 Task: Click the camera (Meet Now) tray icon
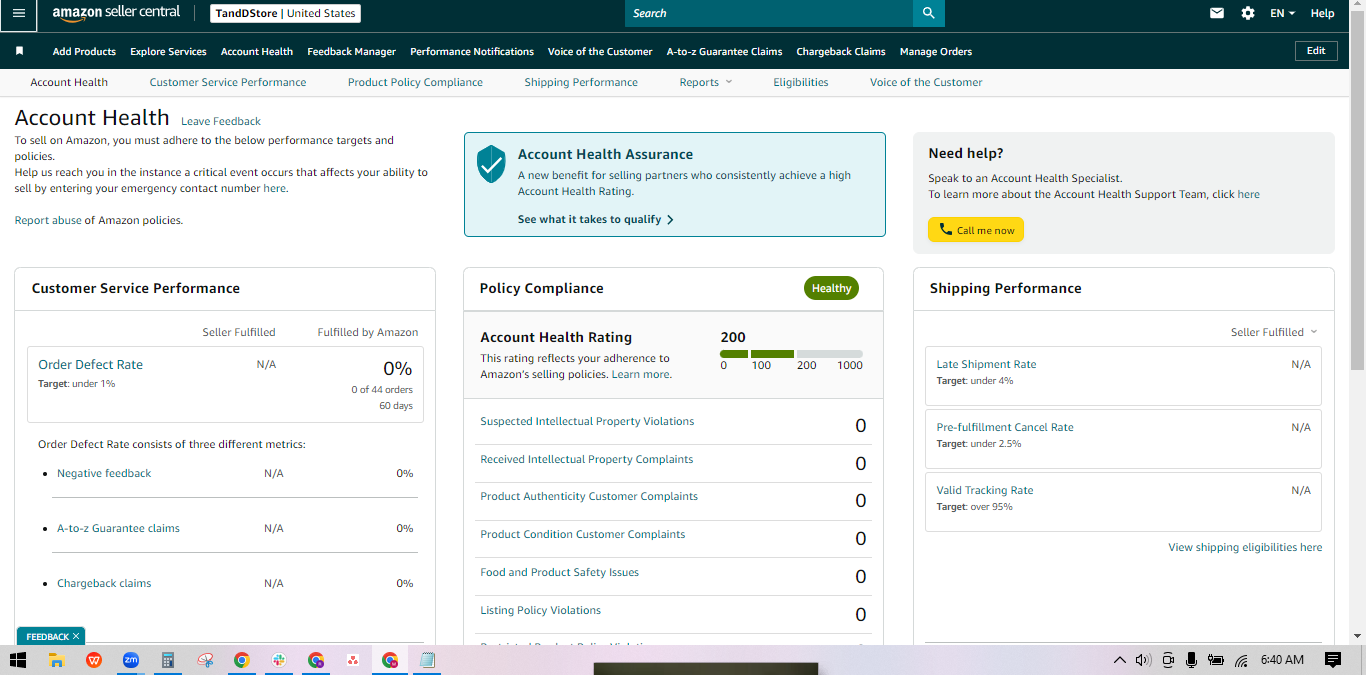(x=1167, y=660)
